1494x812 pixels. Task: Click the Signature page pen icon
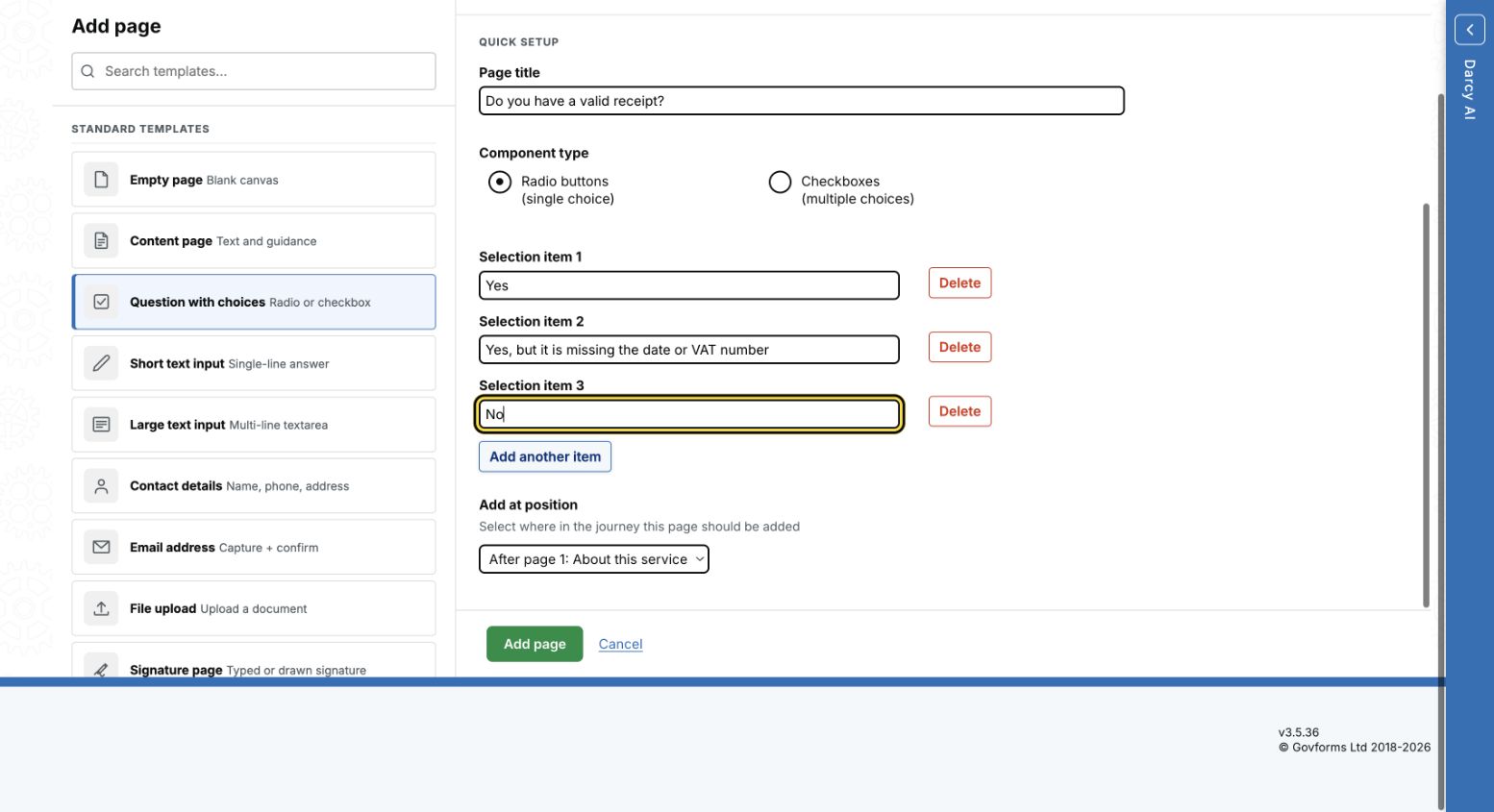(101, 669)
